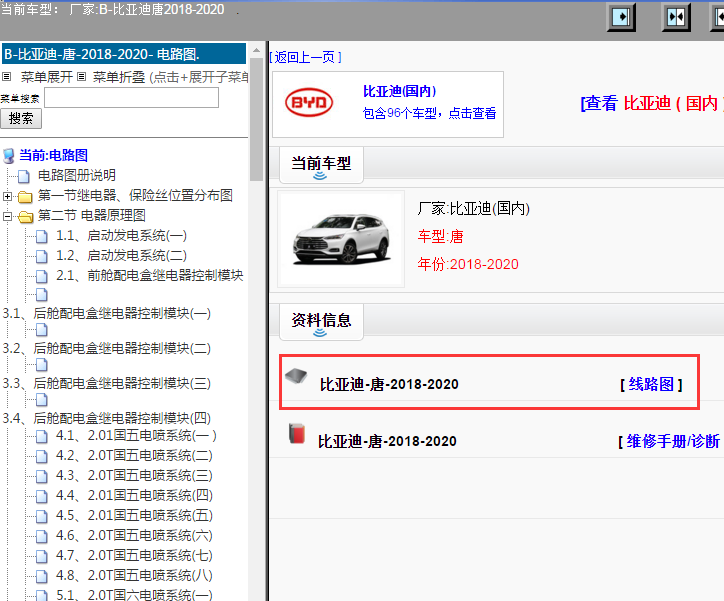Select 电路图册说明 tree item
Screen dimensions: 724x601
(x=77, y=175)
